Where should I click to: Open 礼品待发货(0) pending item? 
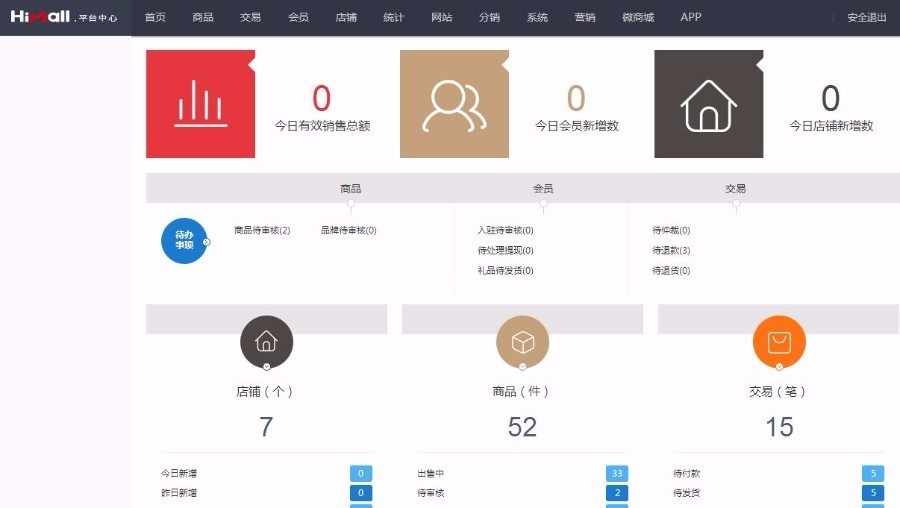[x=506, y=270]
